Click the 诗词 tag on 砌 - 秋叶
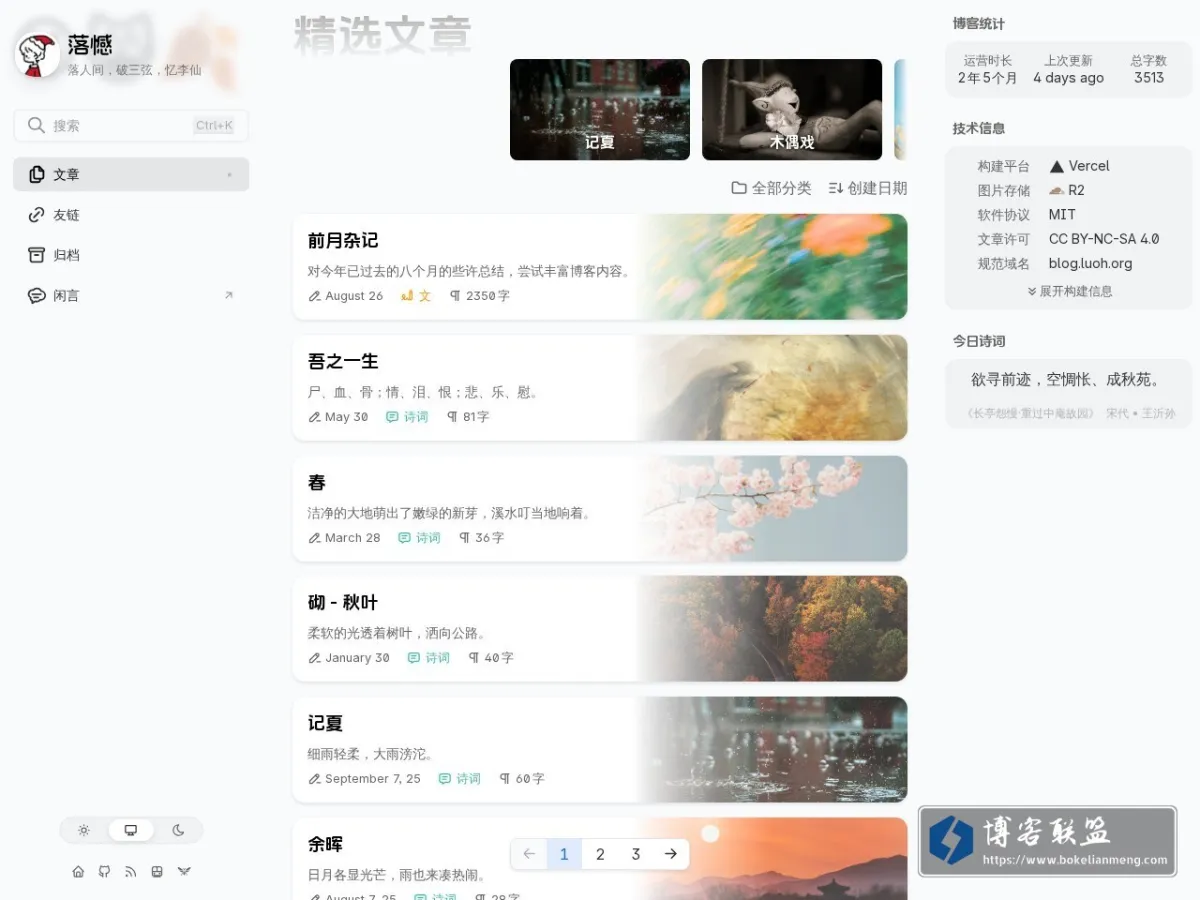This screenshot has width=1200, height=900. pos(429,658)
